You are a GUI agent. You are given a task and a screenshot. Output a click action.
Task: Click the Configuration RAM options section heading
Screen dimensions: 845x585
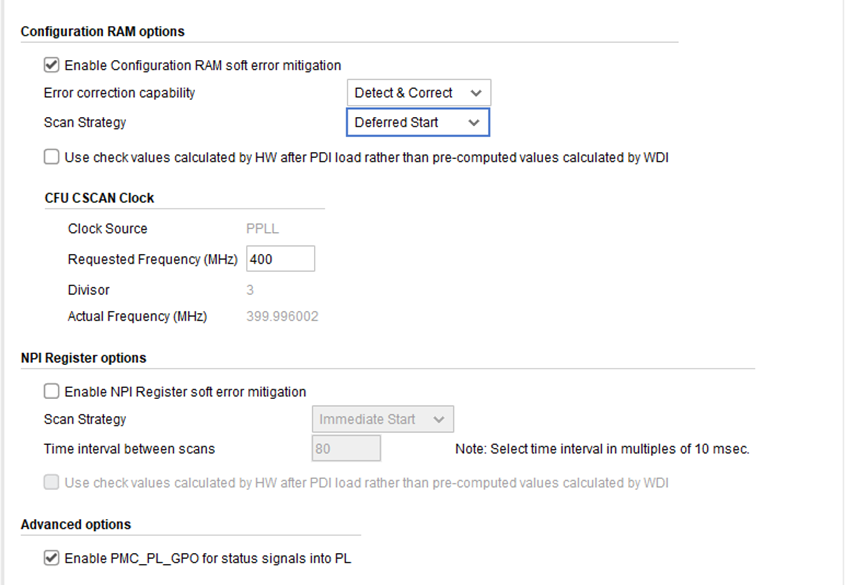coord(103,31)
